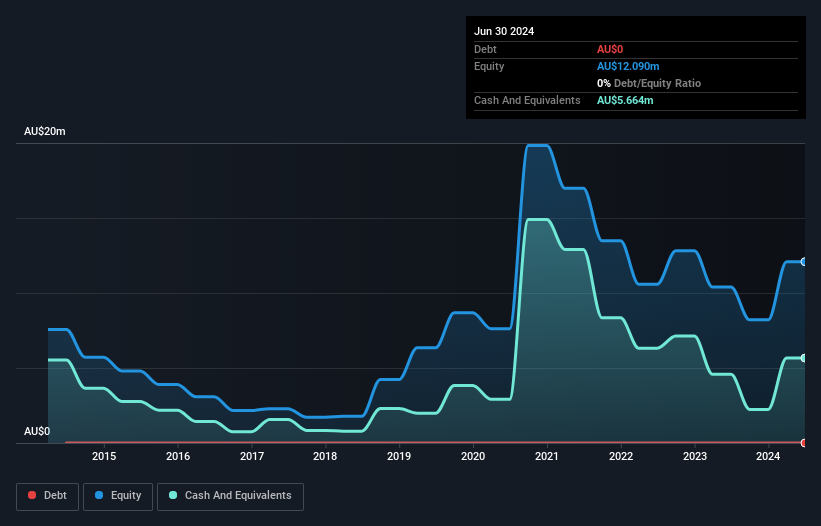Toggle the Debt series legend button
This screenshot has height=526, width=821.
point(47,496)
